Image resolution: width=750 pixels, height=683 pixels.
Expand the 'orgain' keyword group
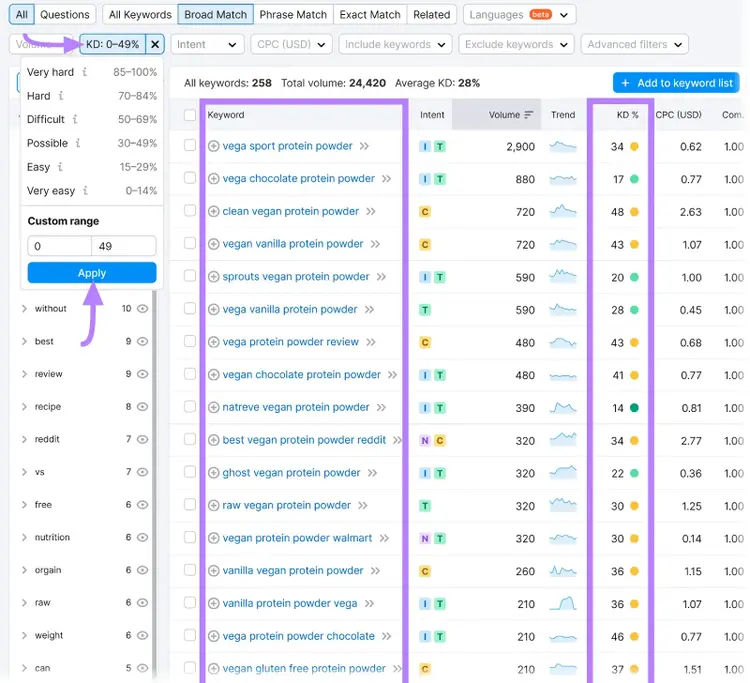coord(24,570)
